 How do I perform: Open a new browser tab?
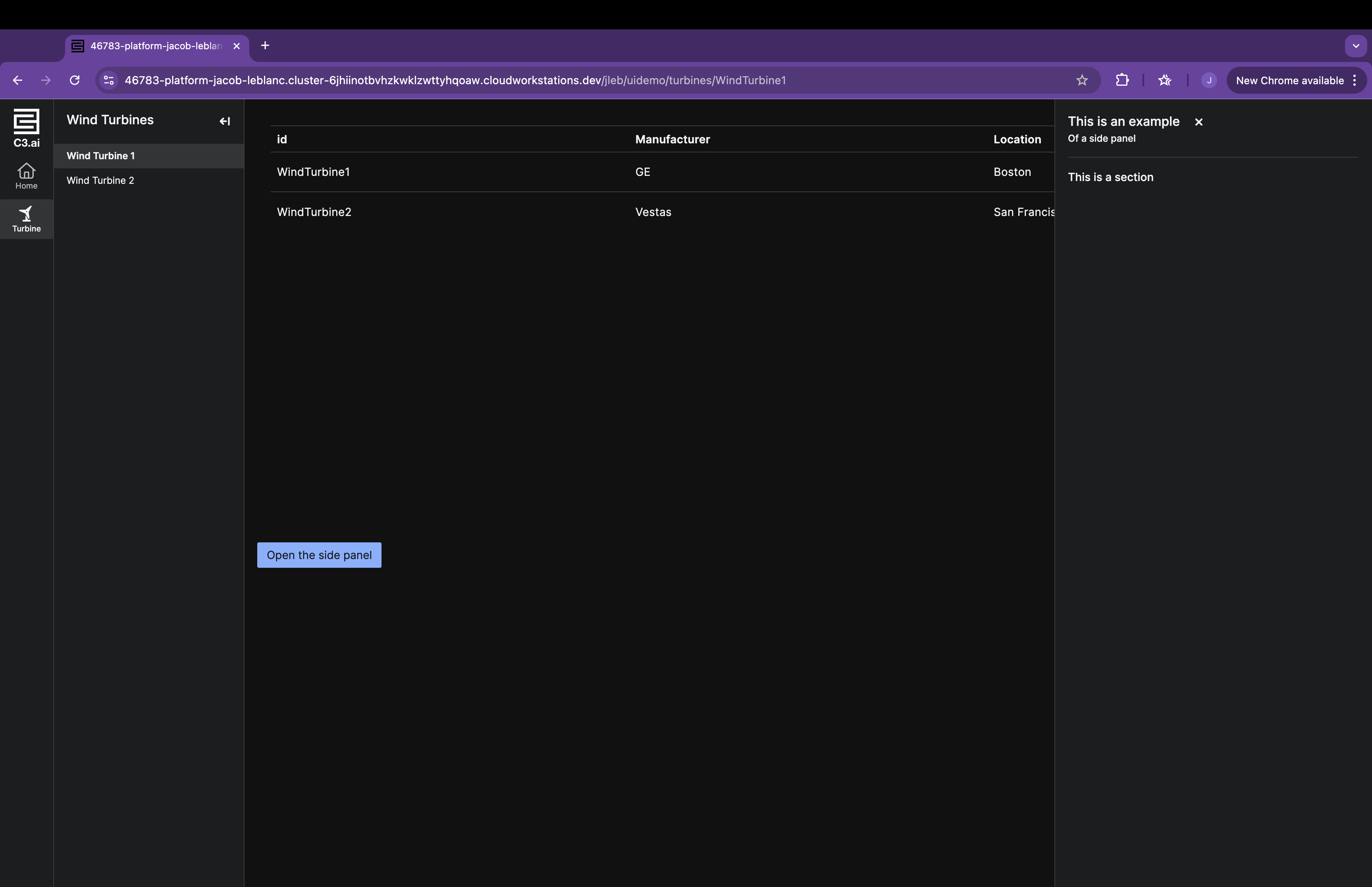pyautogui.click(x=265, y=46)
